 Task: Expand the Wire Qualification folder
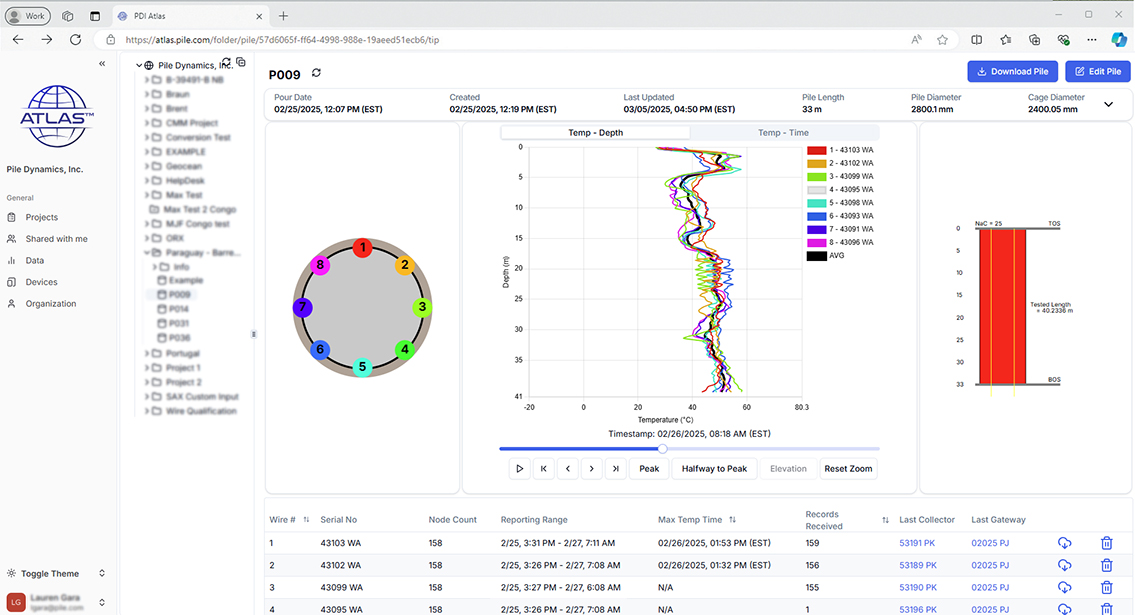(x=147, y=411)
